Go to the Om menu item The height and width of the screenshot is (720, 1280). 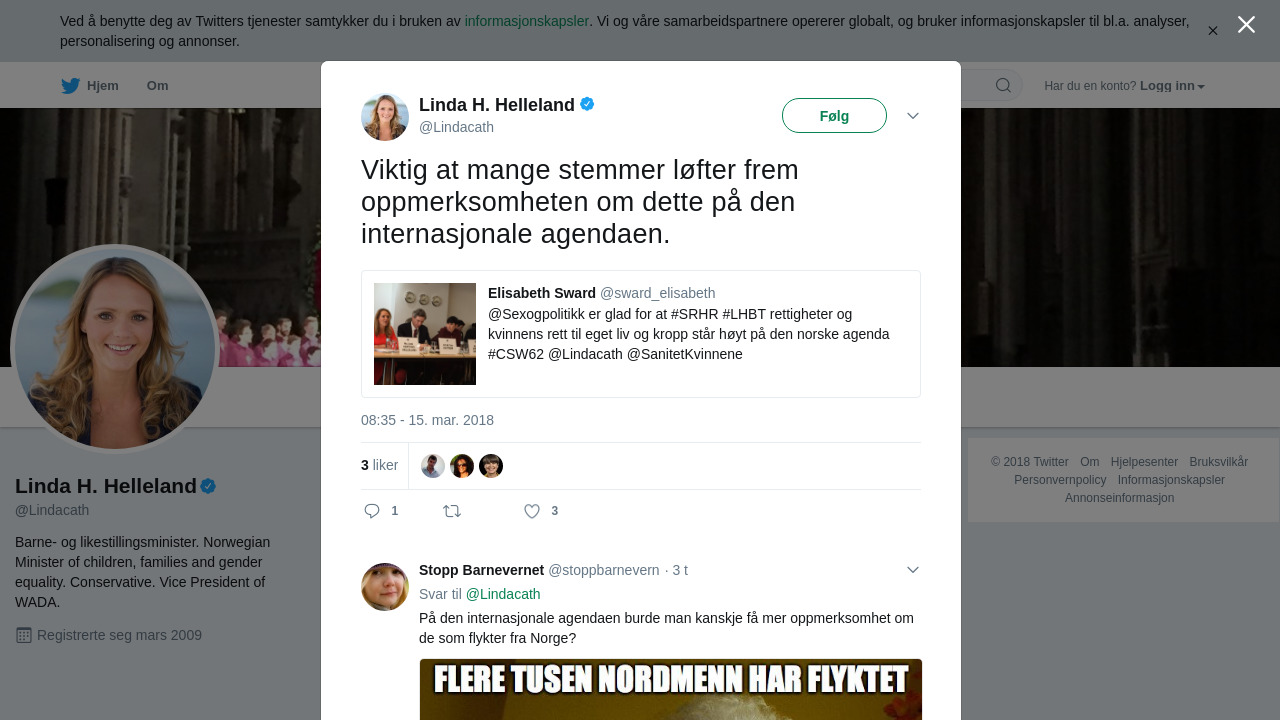[x=158, y=86]
